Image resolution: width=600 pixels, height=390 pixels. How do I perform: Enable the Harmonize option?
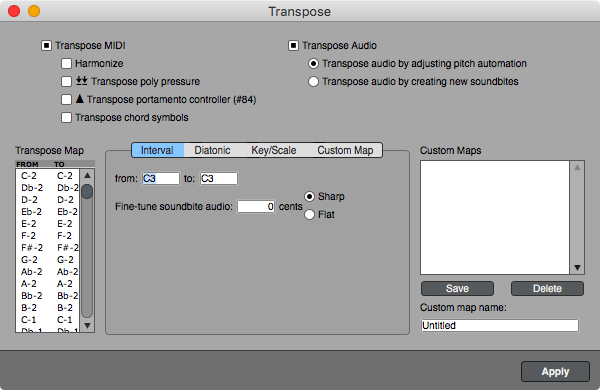(66, 64)
